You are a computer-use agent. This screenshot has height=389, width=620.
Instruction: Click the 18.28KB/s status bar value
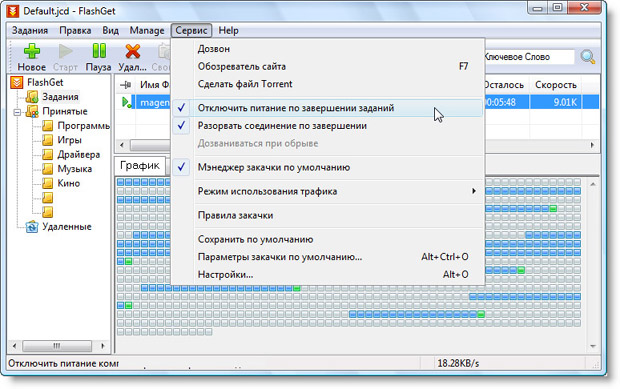pyautogui.click(x=458, y=363)
